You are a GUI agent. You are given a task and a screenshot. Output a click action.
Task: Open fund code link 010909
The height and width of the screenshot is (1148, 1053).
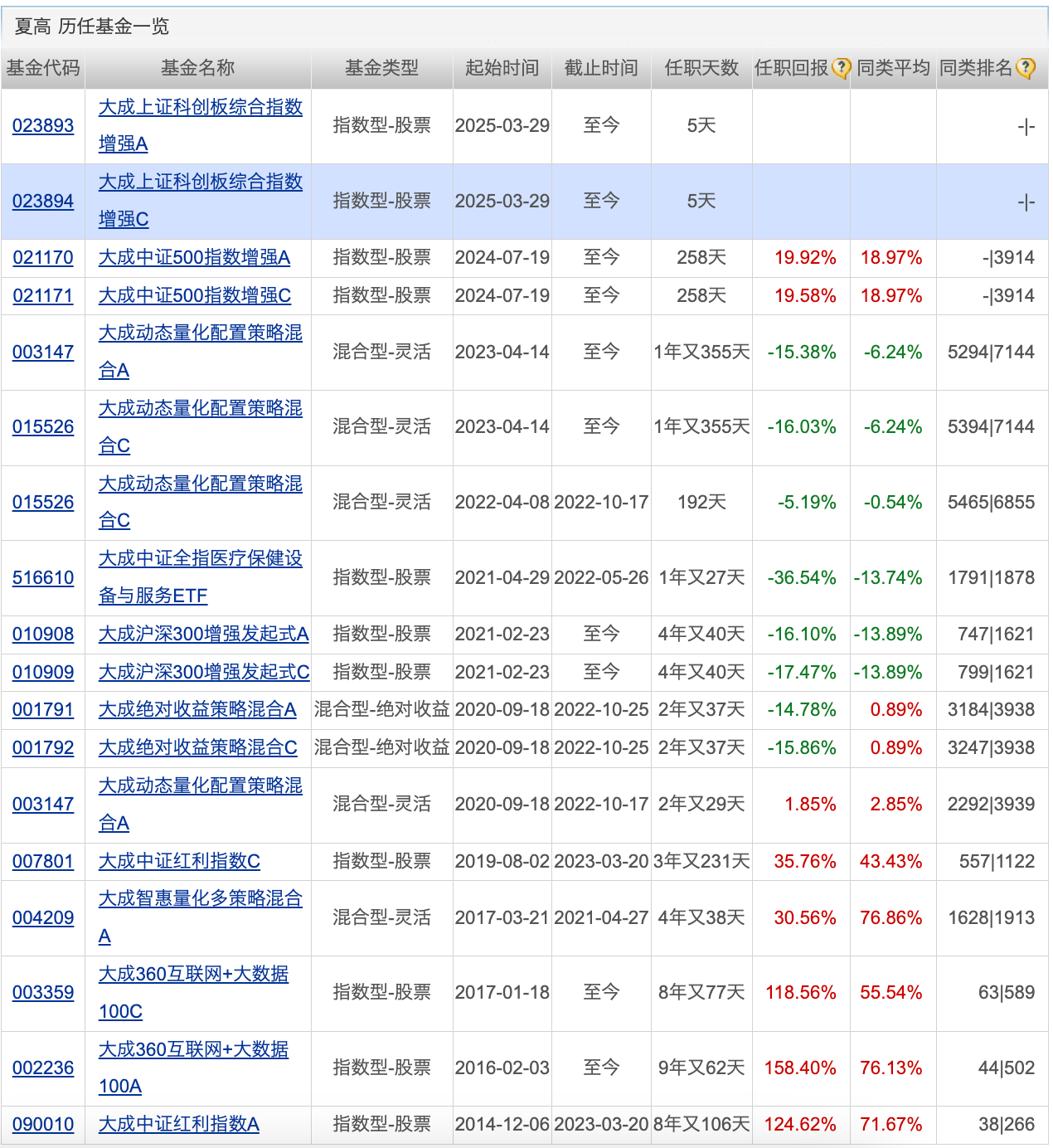(x=43, y=673)
